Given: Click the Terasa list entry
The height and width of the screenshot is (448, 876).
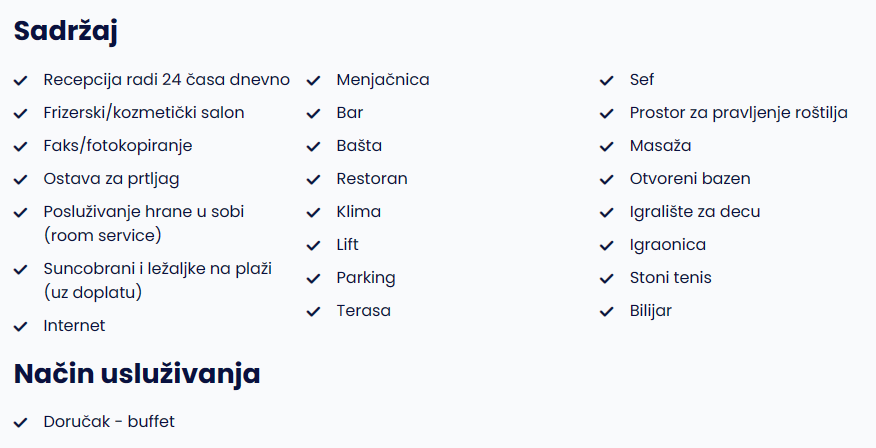Looking at the screenshot, I should click(x=363, y=311).
